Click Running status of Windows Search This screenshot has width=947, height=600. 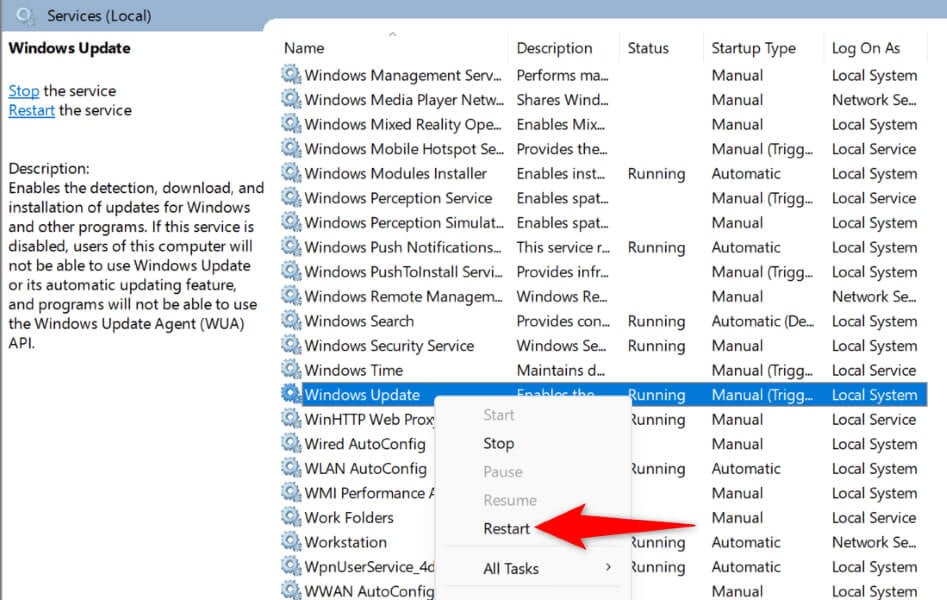[x=656, y=321]
